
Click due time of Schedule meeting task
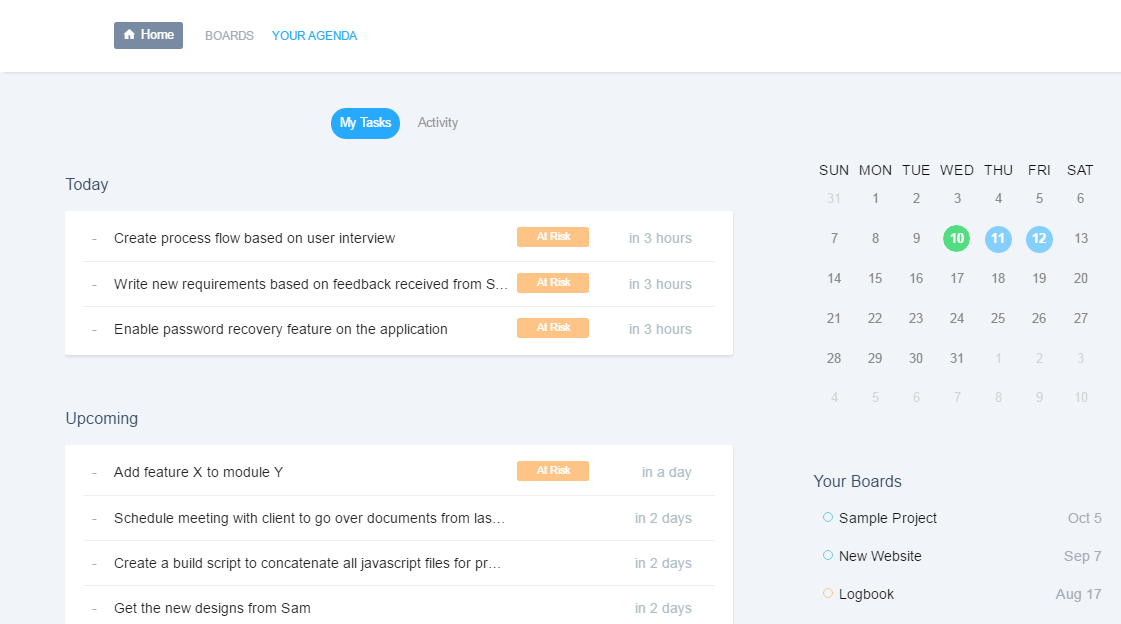pyautogui.click(x=663, y=518)
